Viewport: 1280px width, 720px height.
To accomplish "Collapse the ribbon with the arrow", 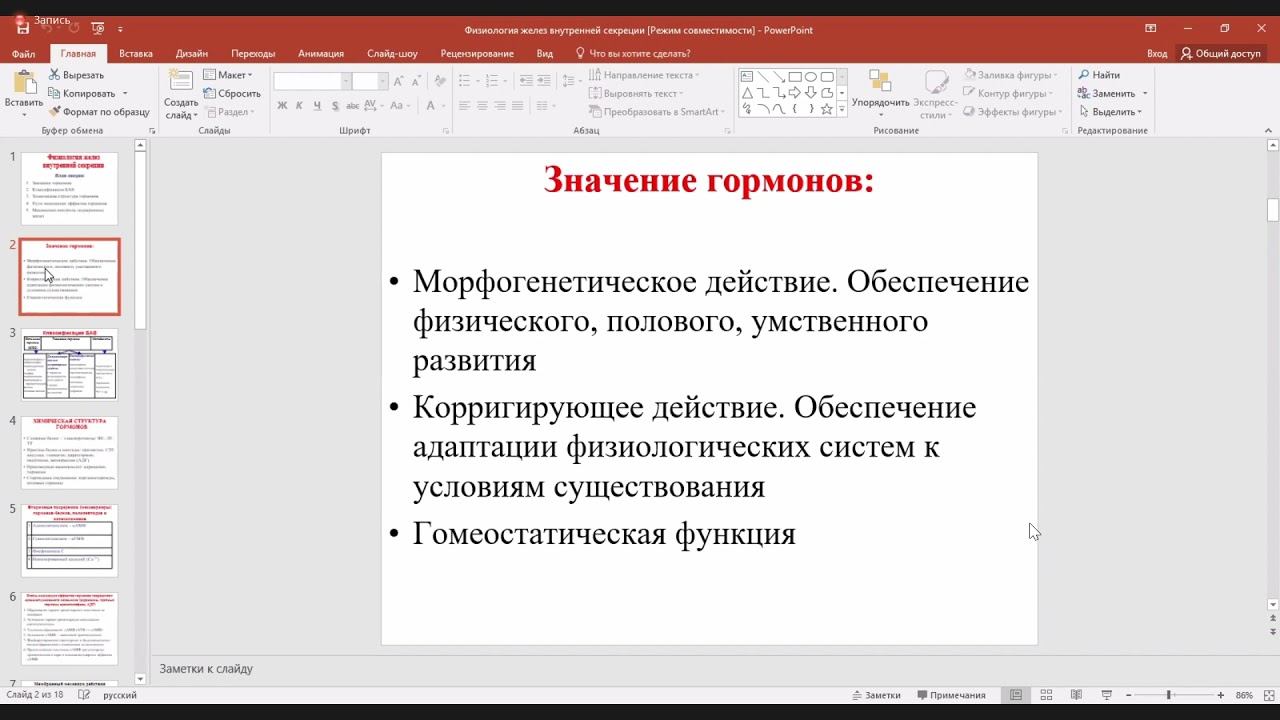I will 1268,131.
